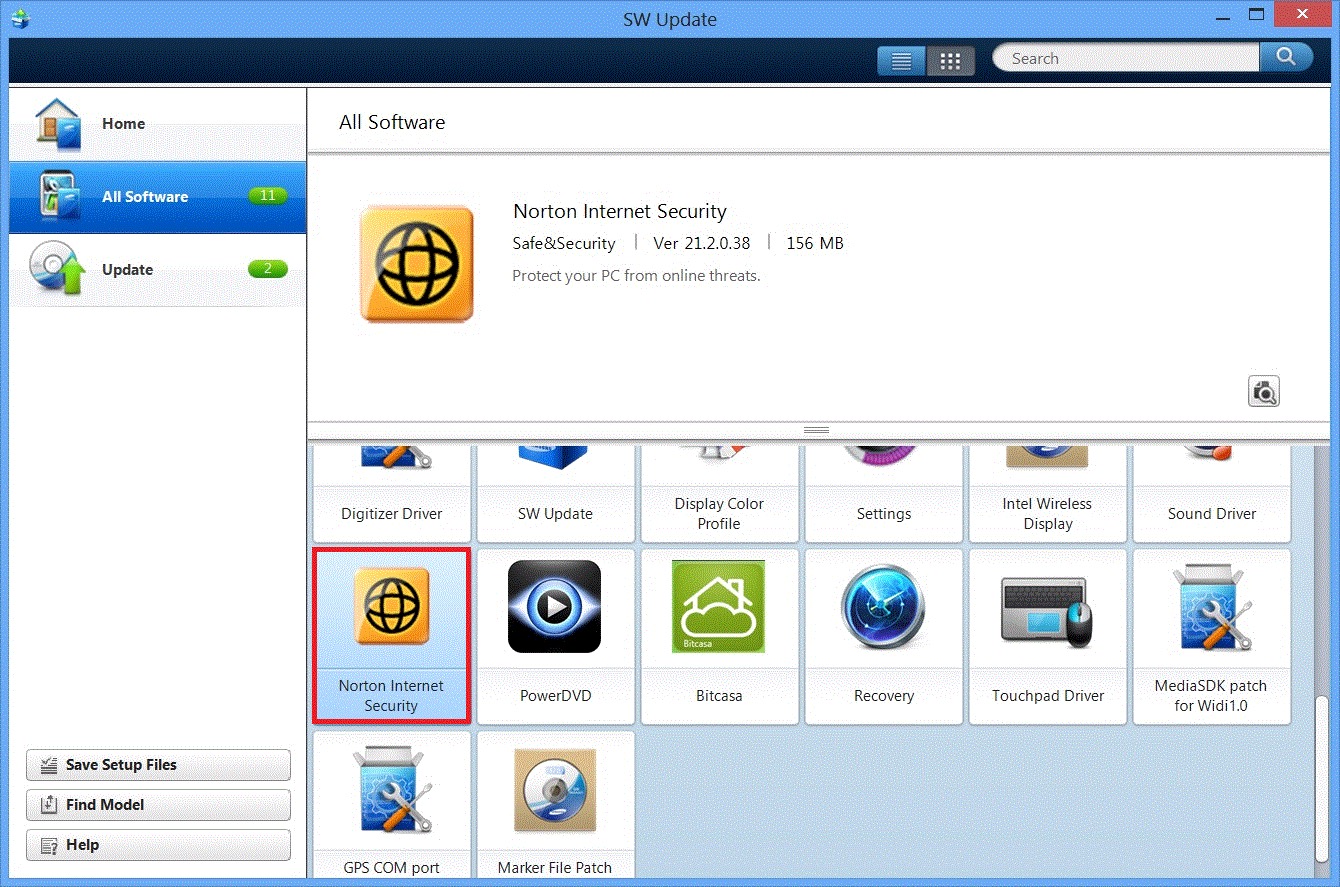The width and height of the screenshot is (1340, 887).
Task: Click the Norton Internet Security title text
Action: pos(620,211)
